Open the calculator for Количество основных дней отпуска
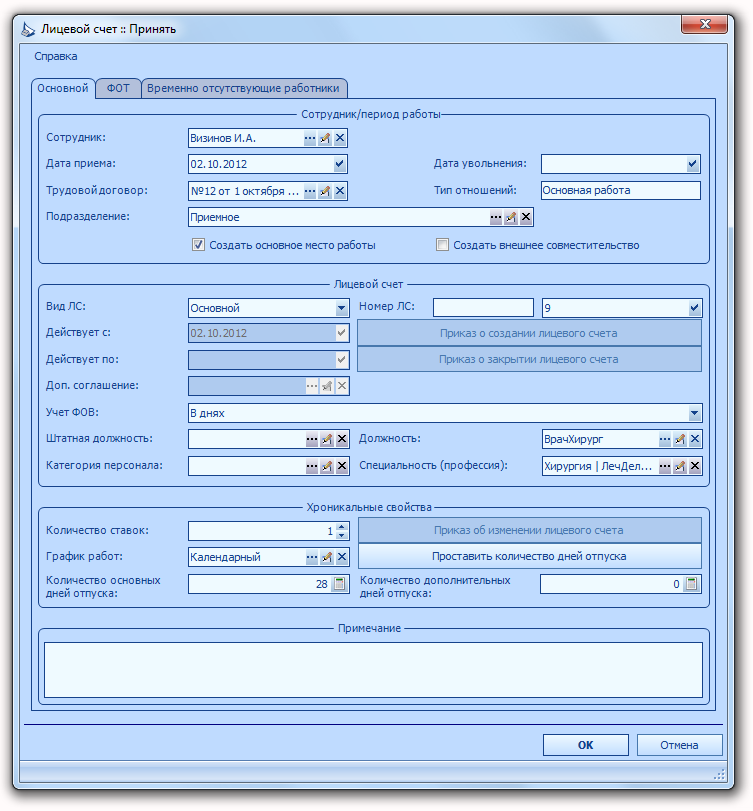This screenshot has width=753, height=811. coord(339,584)
